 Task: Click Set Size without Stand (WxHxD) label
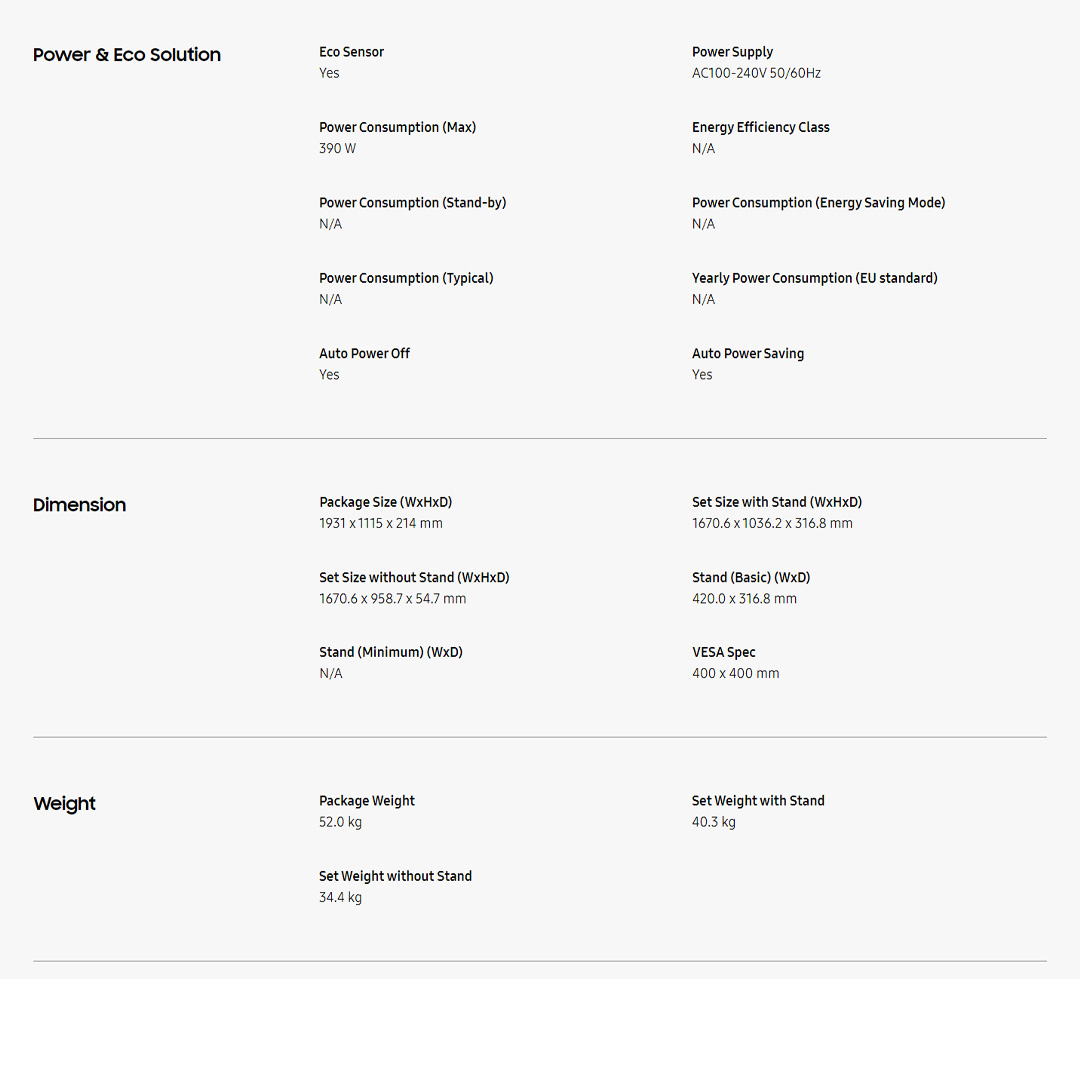pyautogui.click(x=414, y=577)
